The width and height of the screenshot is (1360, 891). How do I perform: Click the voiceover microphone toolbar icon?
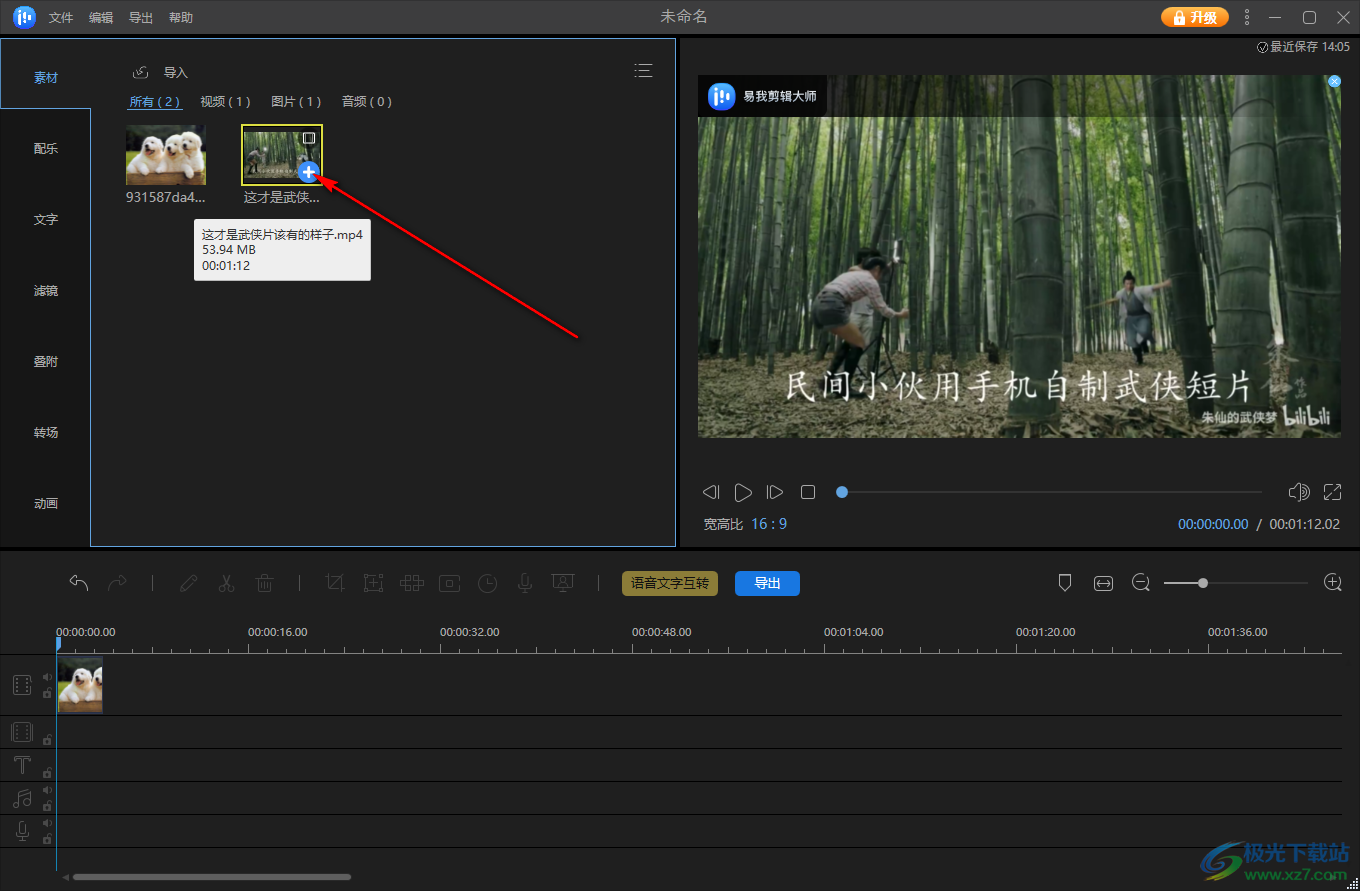point(525,583)
